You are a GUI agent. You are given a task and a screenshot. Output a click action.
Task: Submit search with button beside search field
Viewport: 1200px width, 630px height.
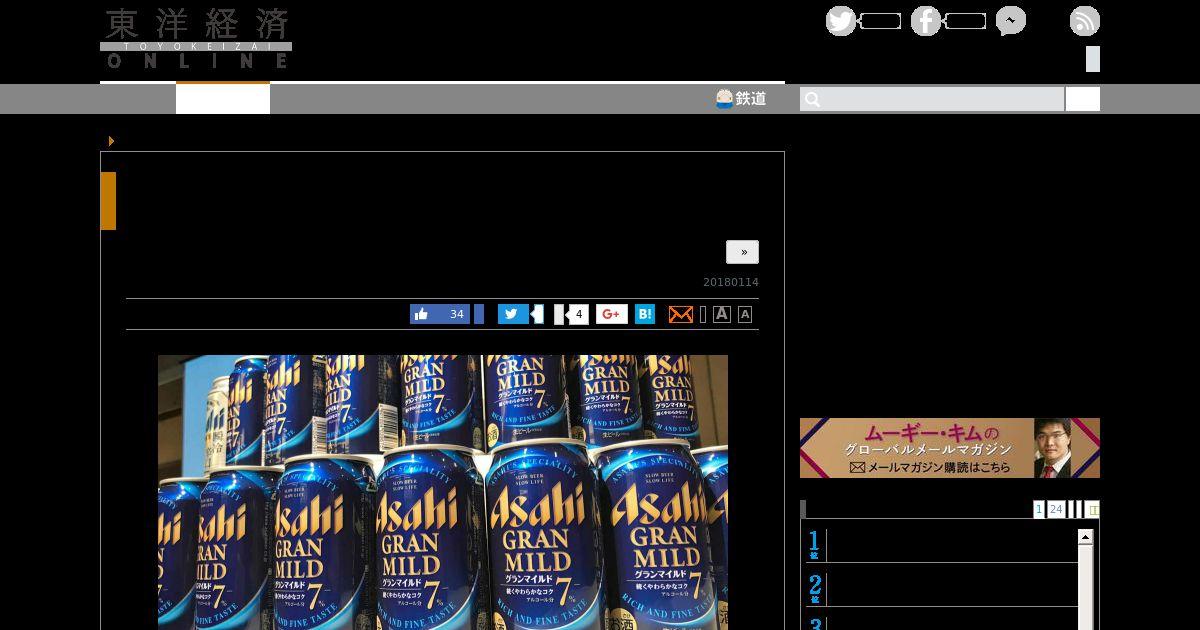click(x=1083, y=99)
